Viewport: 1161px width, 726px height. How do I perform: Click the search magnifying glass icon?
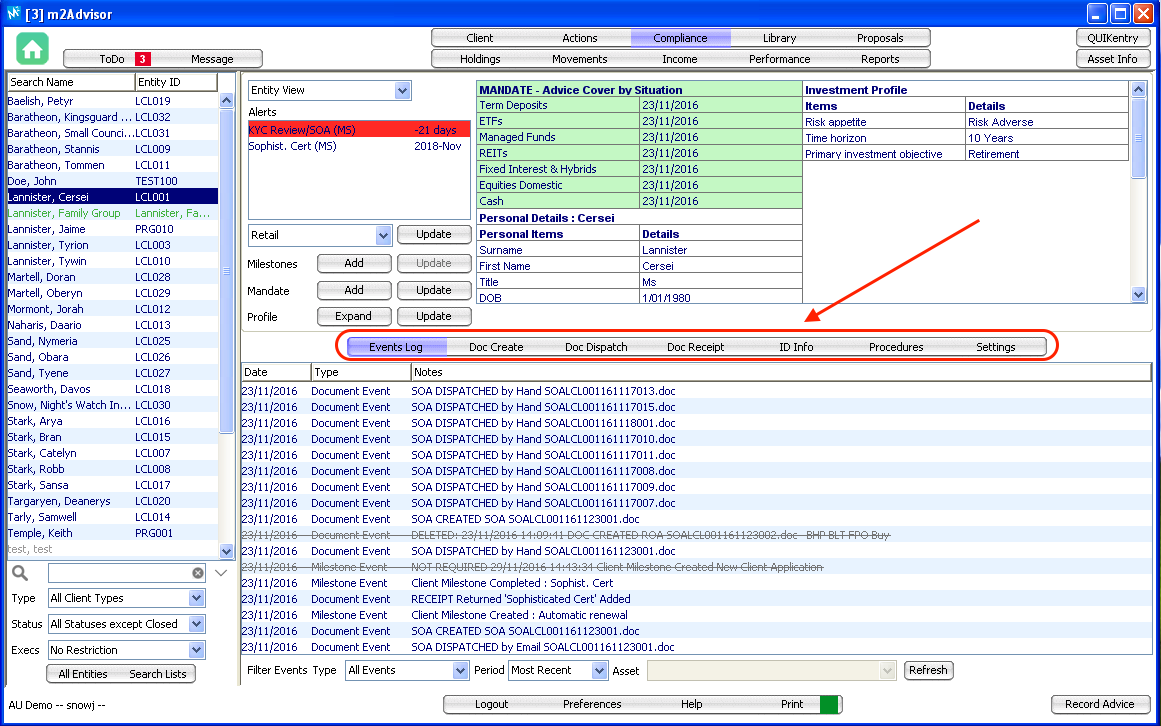[21, 573]
